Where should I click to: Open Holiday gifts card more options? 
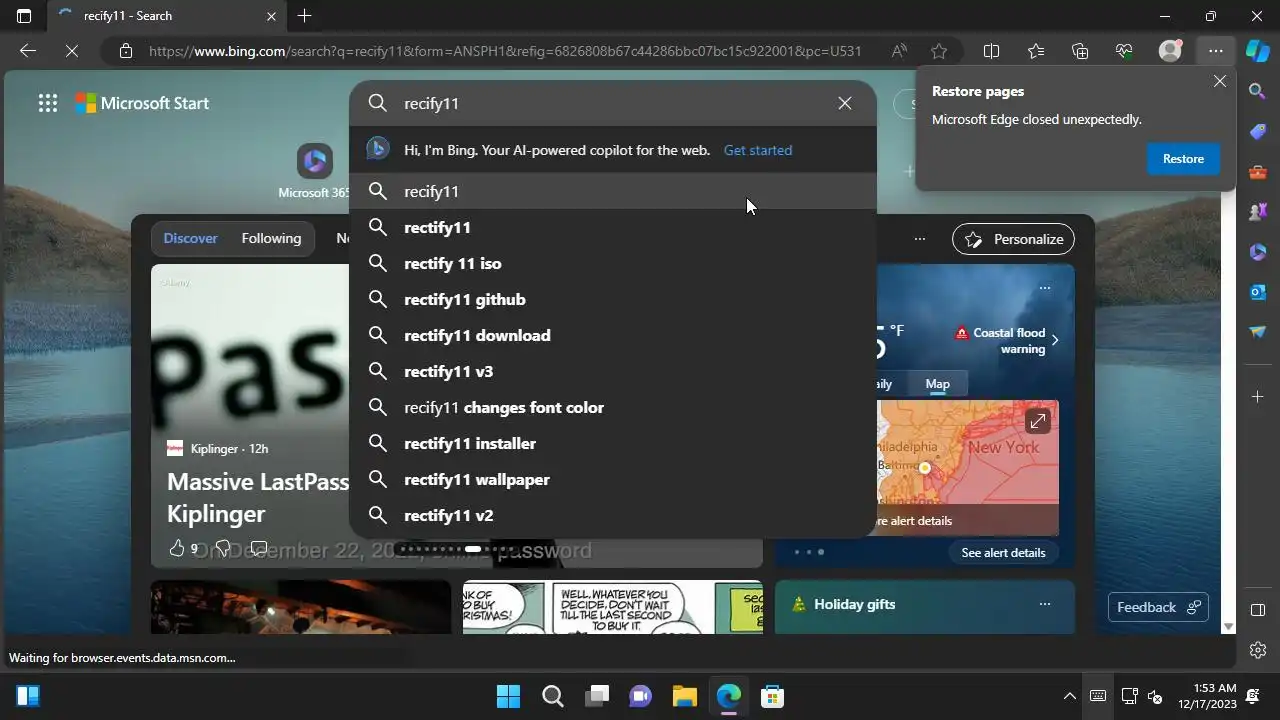pos(1045,604)
